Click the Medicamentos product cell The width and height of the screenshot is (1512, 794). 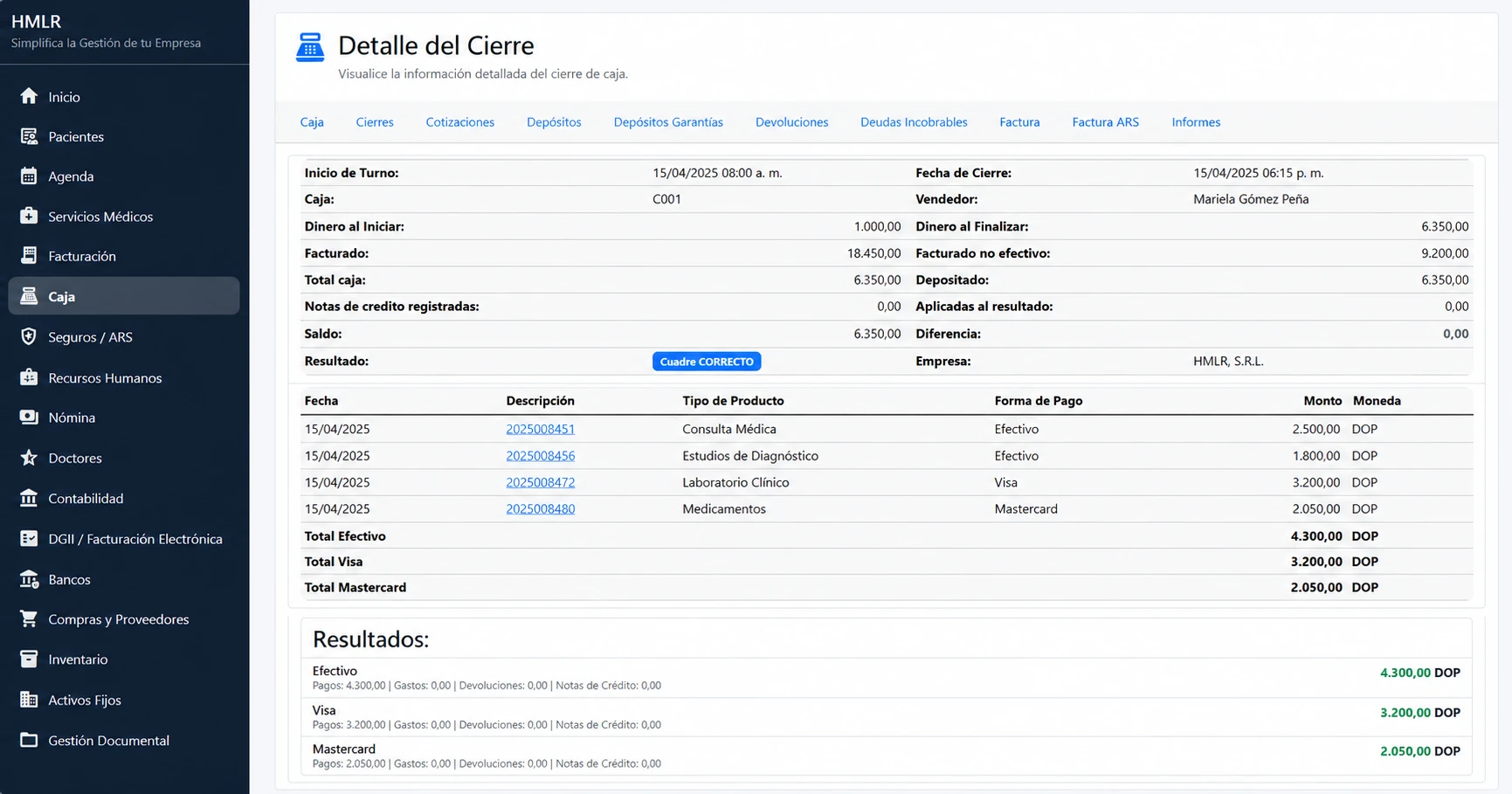click(x=724, y=509)
